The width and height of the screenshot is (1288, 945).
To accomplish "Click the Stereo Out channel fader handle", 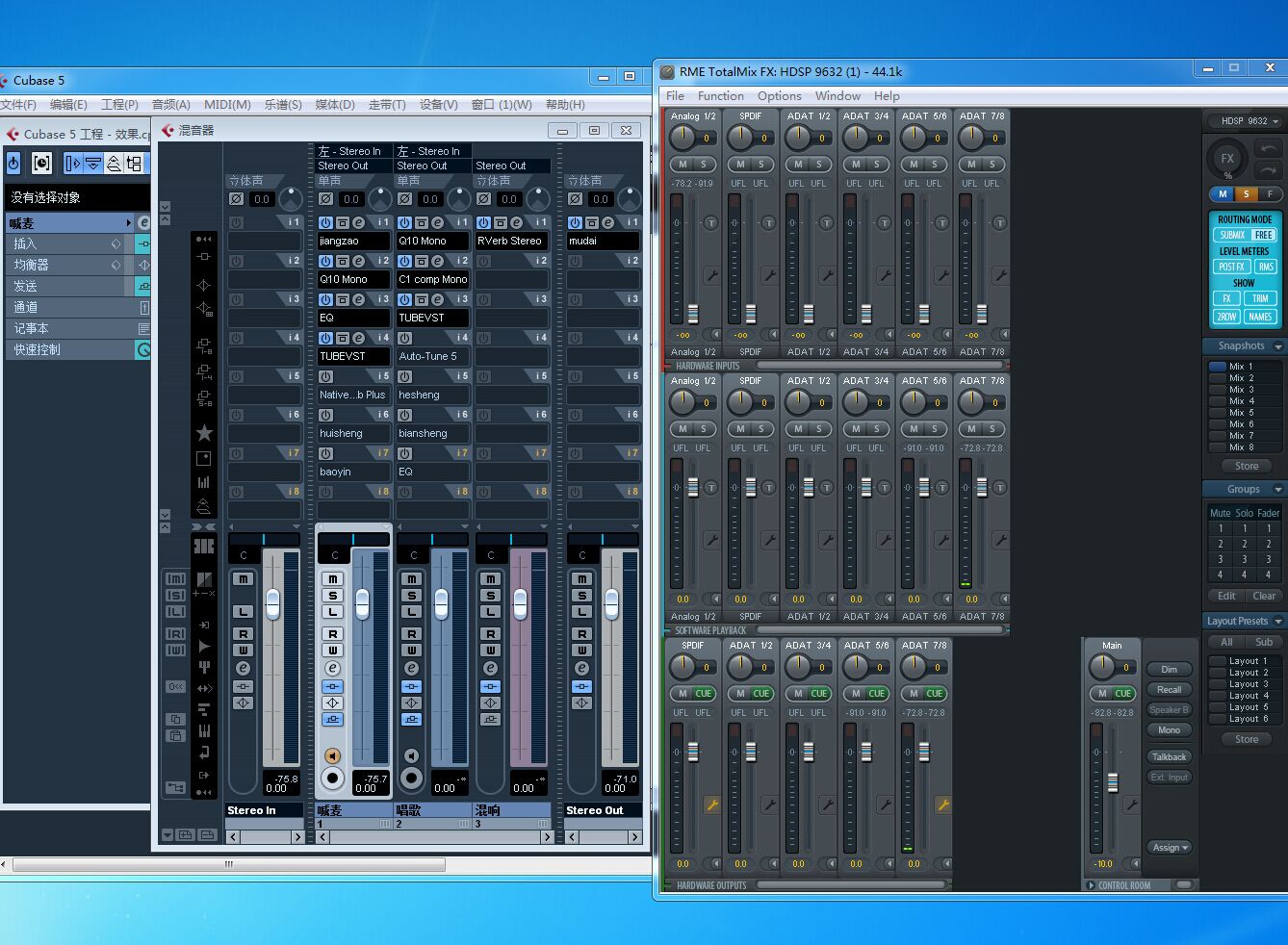I will [611, 604].
